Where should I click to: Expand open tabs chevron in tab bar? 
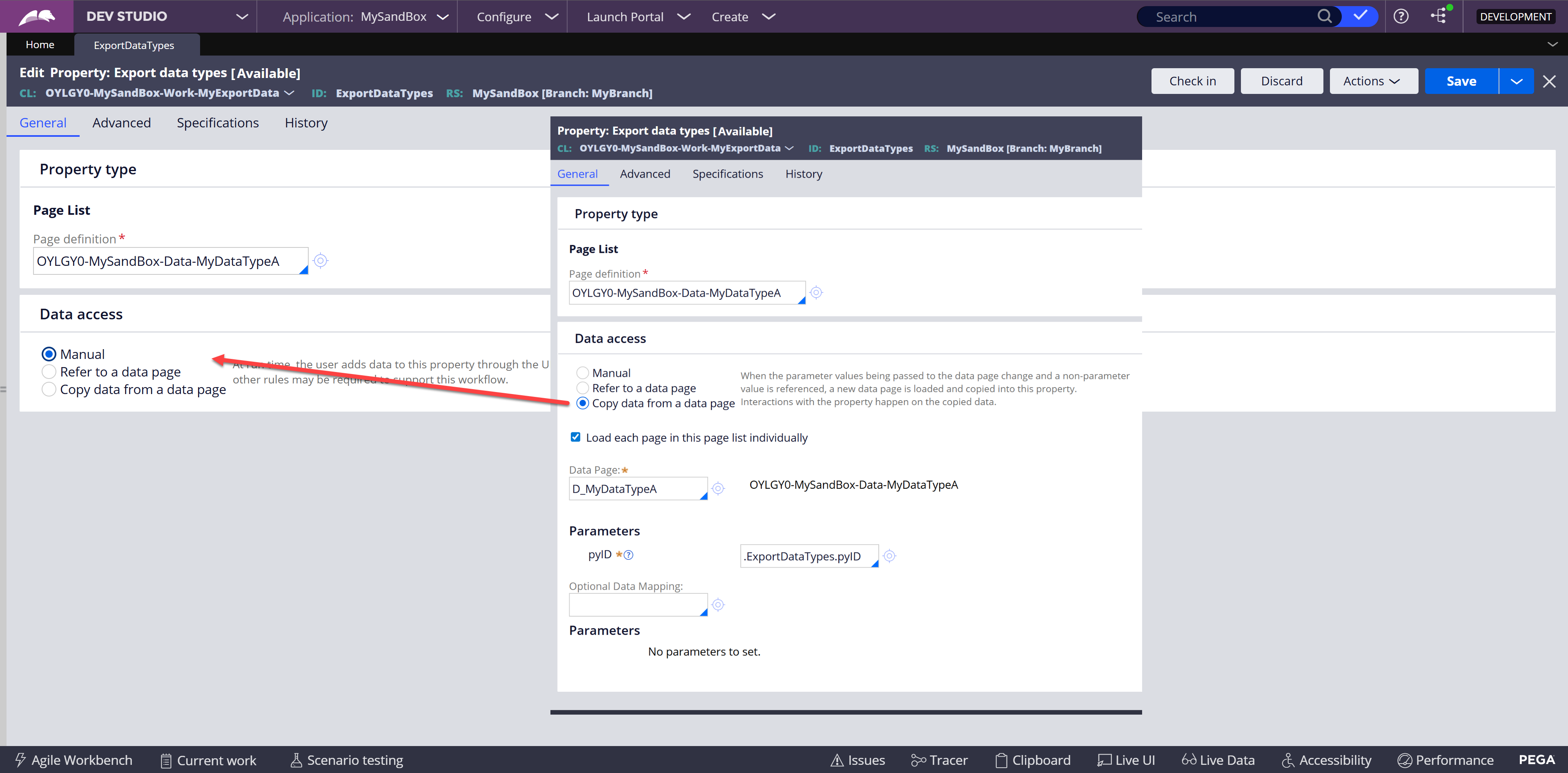(x=1553, y=44)
